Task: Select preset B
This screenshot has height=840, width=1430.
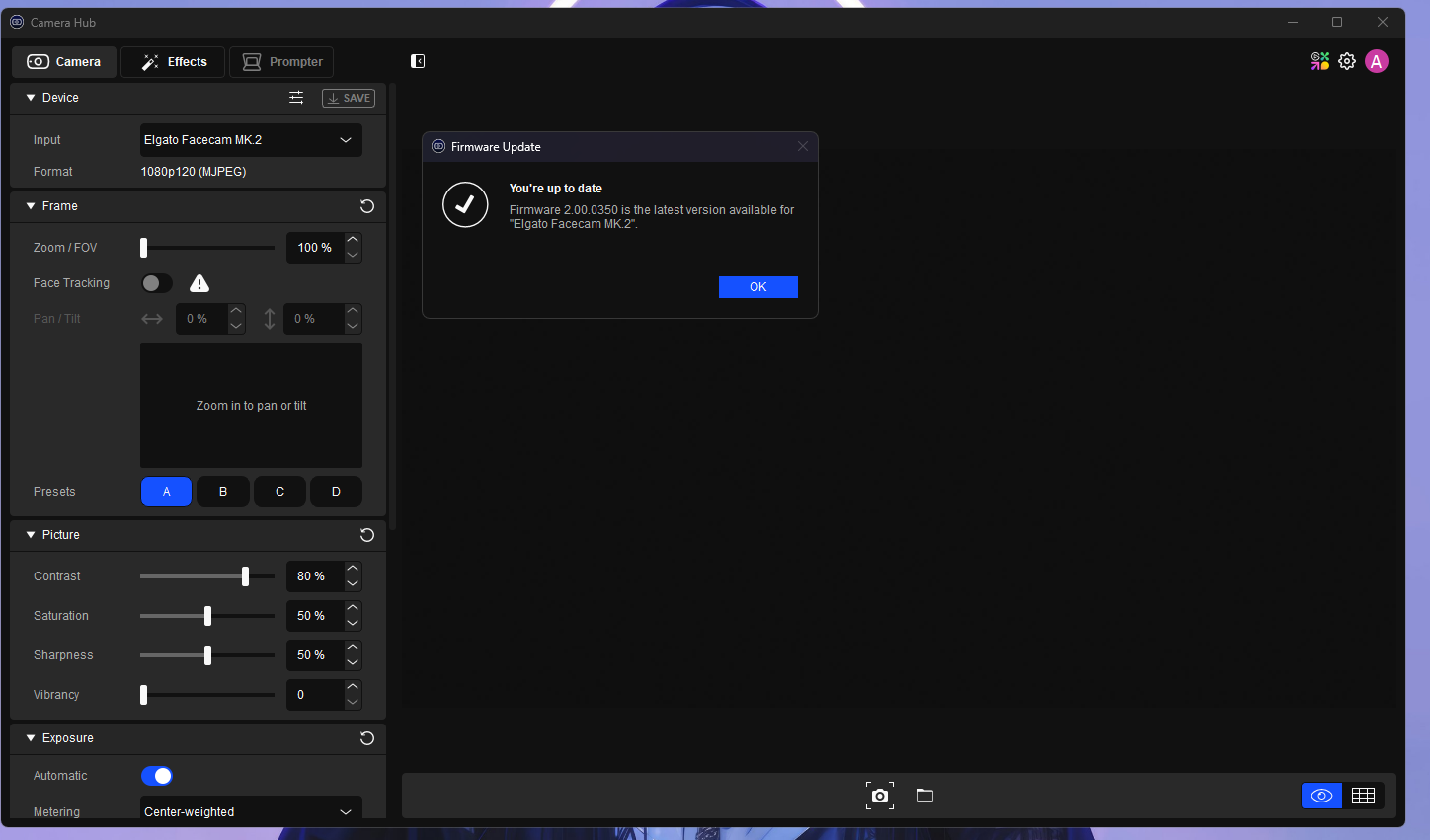Action: (223, 492)
